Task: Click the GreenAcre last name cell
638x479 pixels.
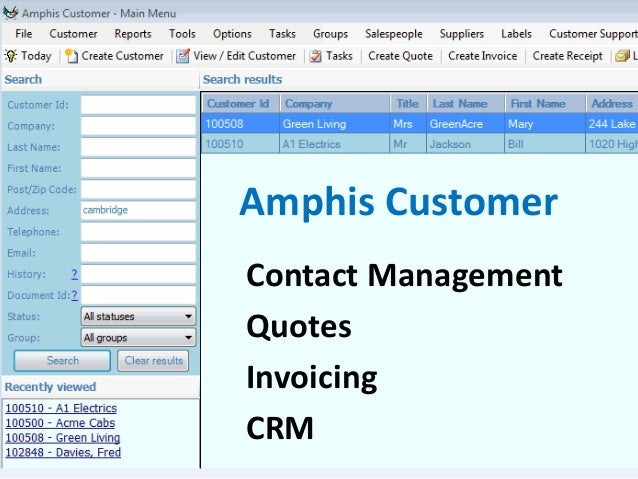Action: 465,124
